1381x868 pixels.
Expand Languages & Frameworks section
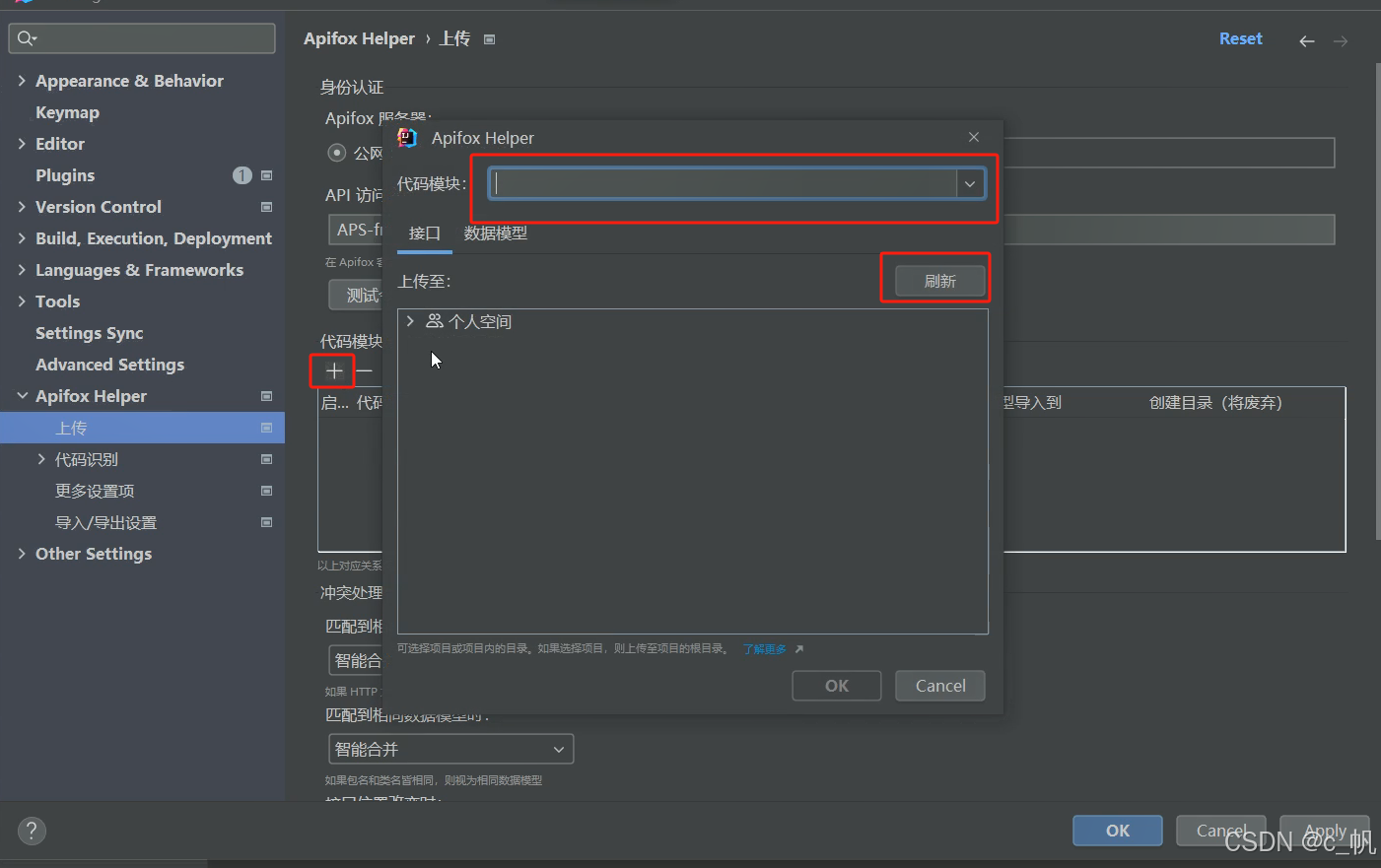coord(22,270)
